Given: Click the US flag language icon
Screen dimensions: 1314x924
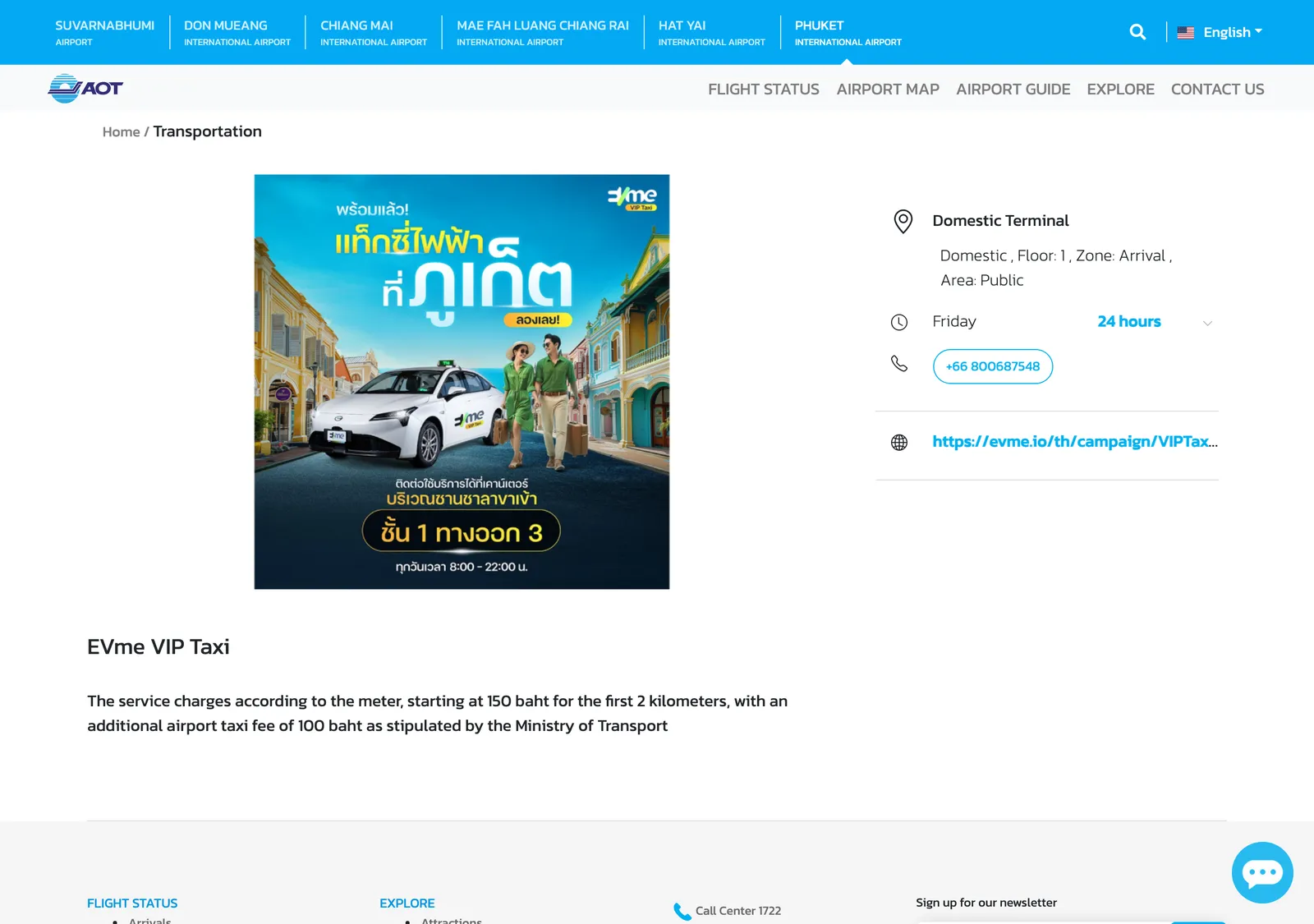Looking at the screenshot, I should click(x=1186, y=33).
